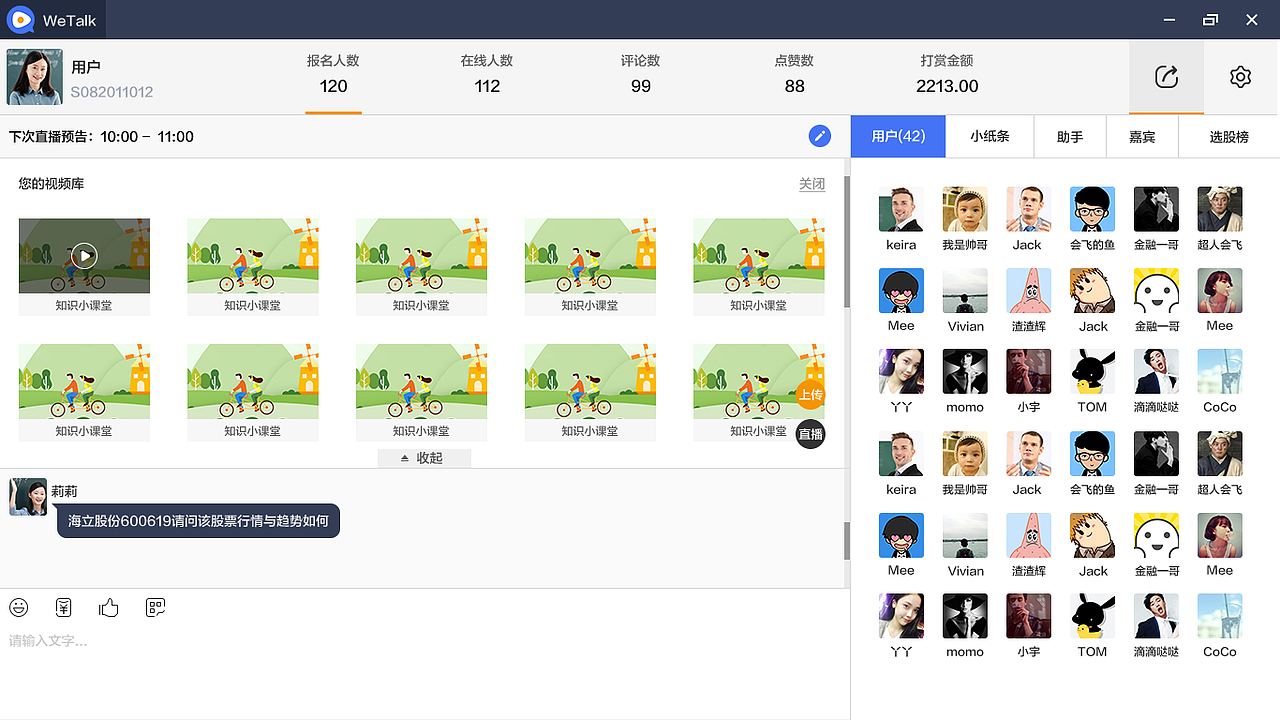This screenshot has height=720, width=1280.
Task: Open the 选股榜 tab
Action: (x=1229, y=136)
